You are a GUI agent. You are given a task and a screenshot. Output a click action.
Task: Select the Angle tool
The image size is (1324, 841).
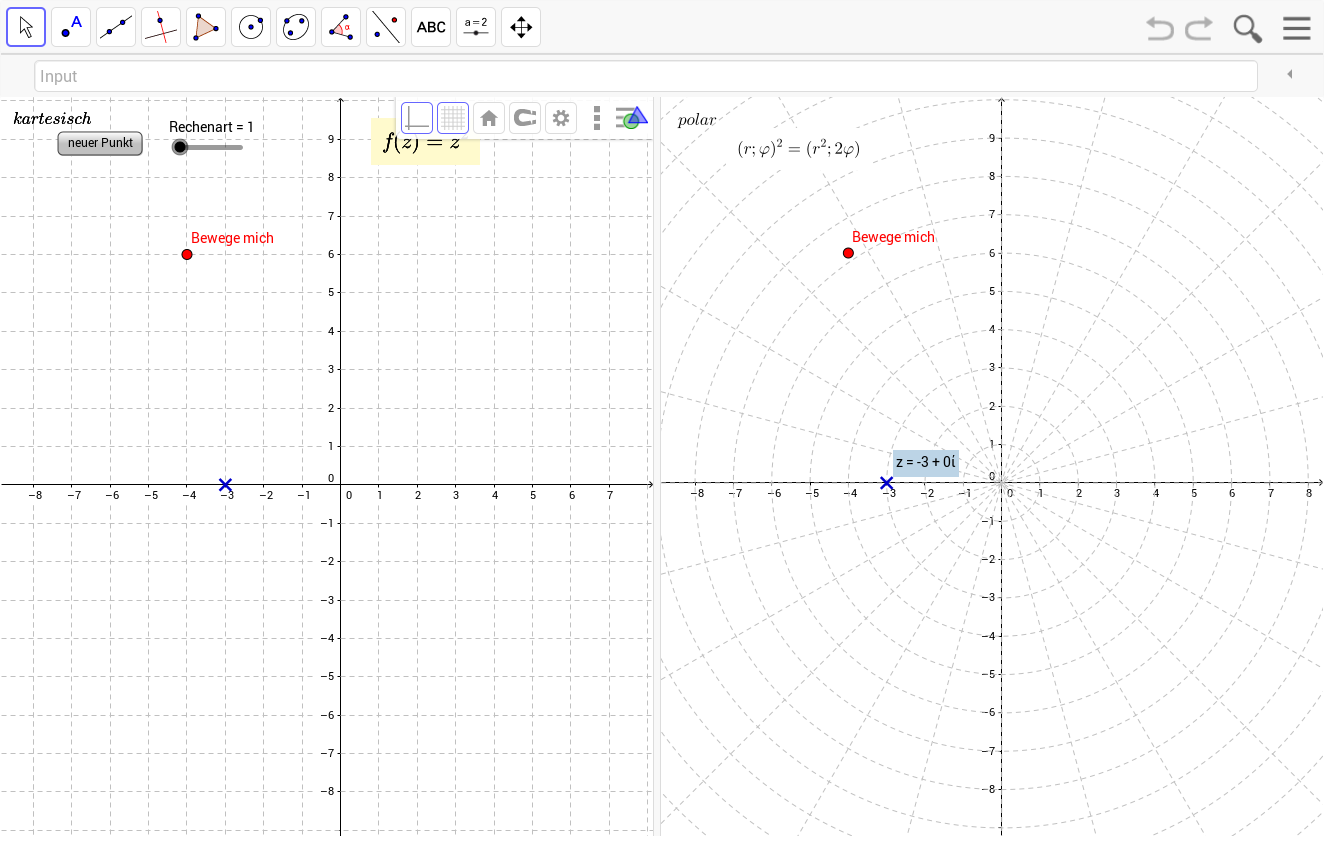[341, 27]
